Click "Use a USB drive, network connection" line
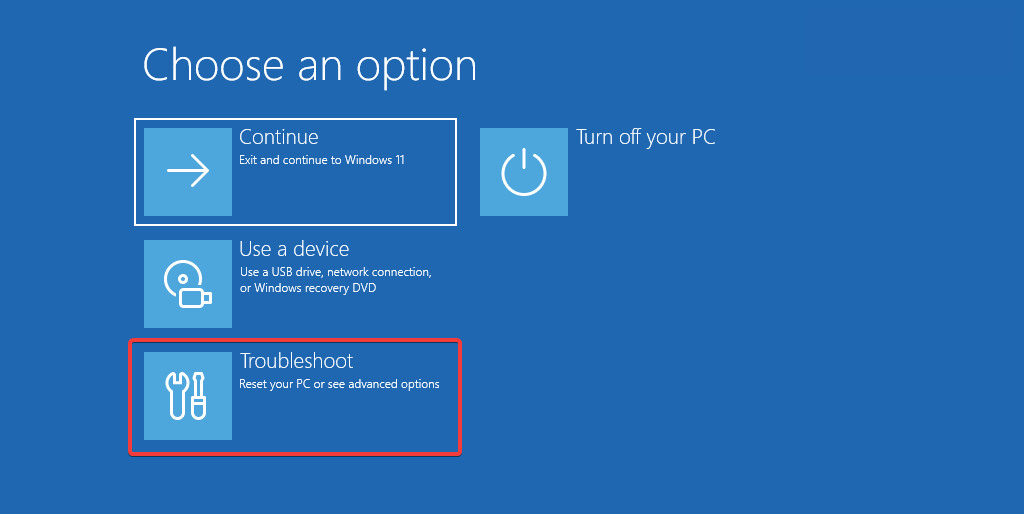1024x514 pixels. pyautogui.click(x=335, y=272)
